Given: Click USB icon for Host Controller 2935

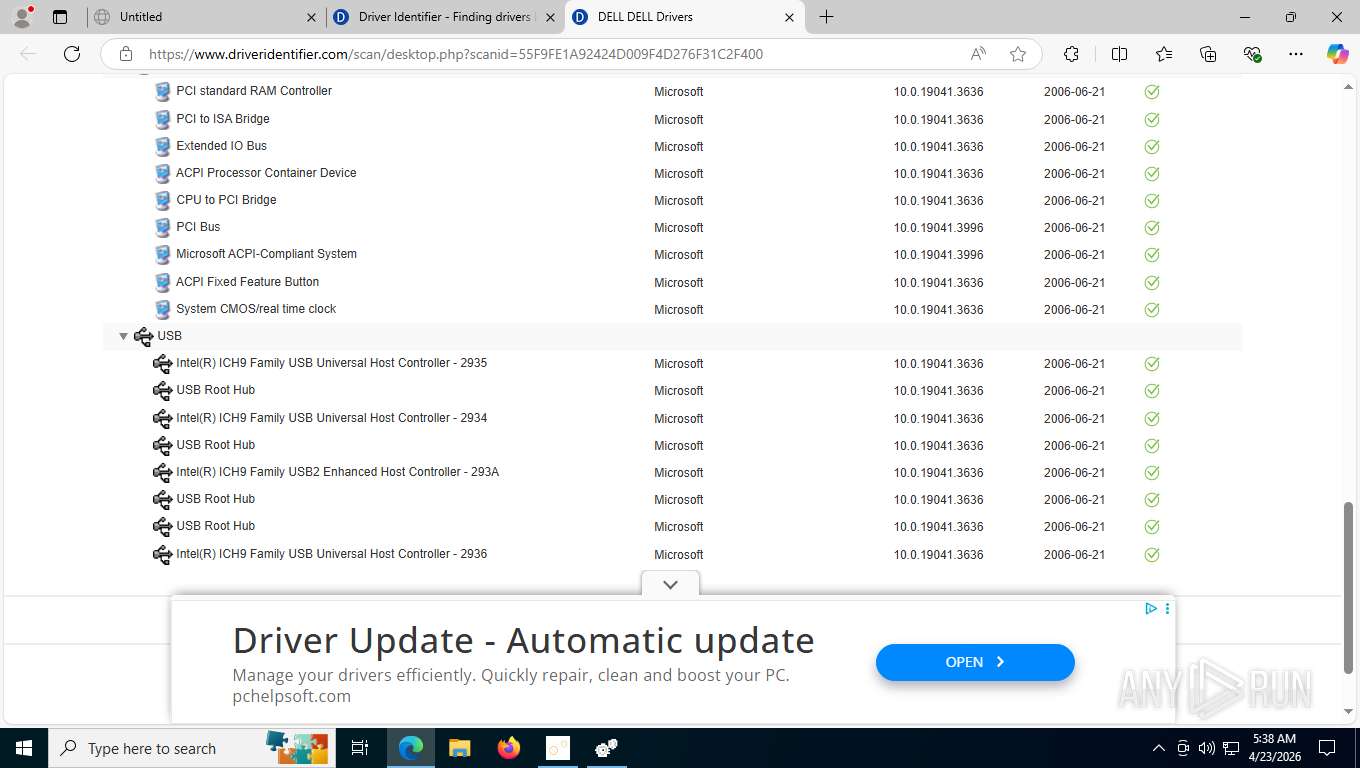Looking at the screenshot, I should (x=162, y=363).
